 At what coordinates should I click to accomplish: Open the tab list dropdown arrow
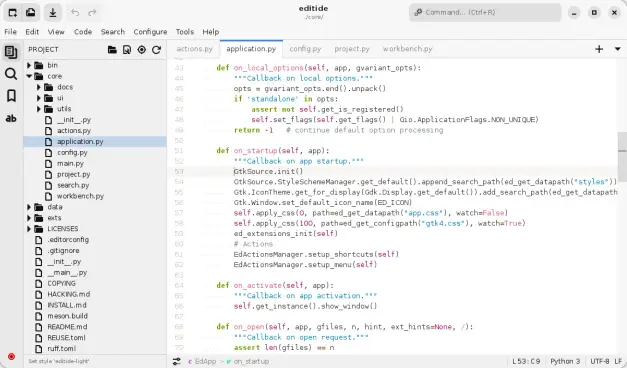click(x=617, y=49)
